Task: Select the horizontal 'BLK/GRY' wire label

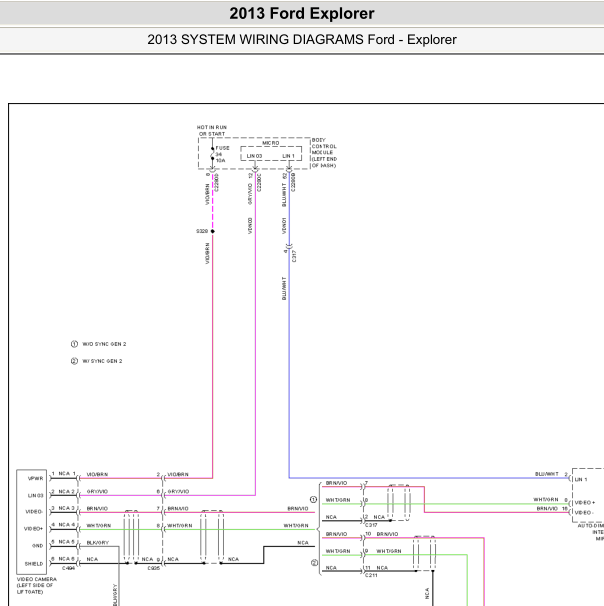Action: coord(98,543)
